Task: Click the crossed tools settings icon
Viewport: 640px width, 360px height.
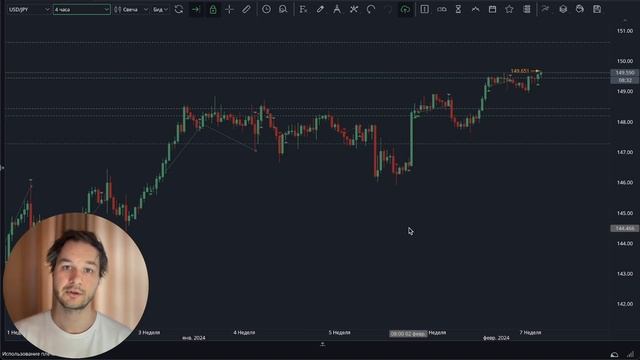Action: (x=354, y=9)
